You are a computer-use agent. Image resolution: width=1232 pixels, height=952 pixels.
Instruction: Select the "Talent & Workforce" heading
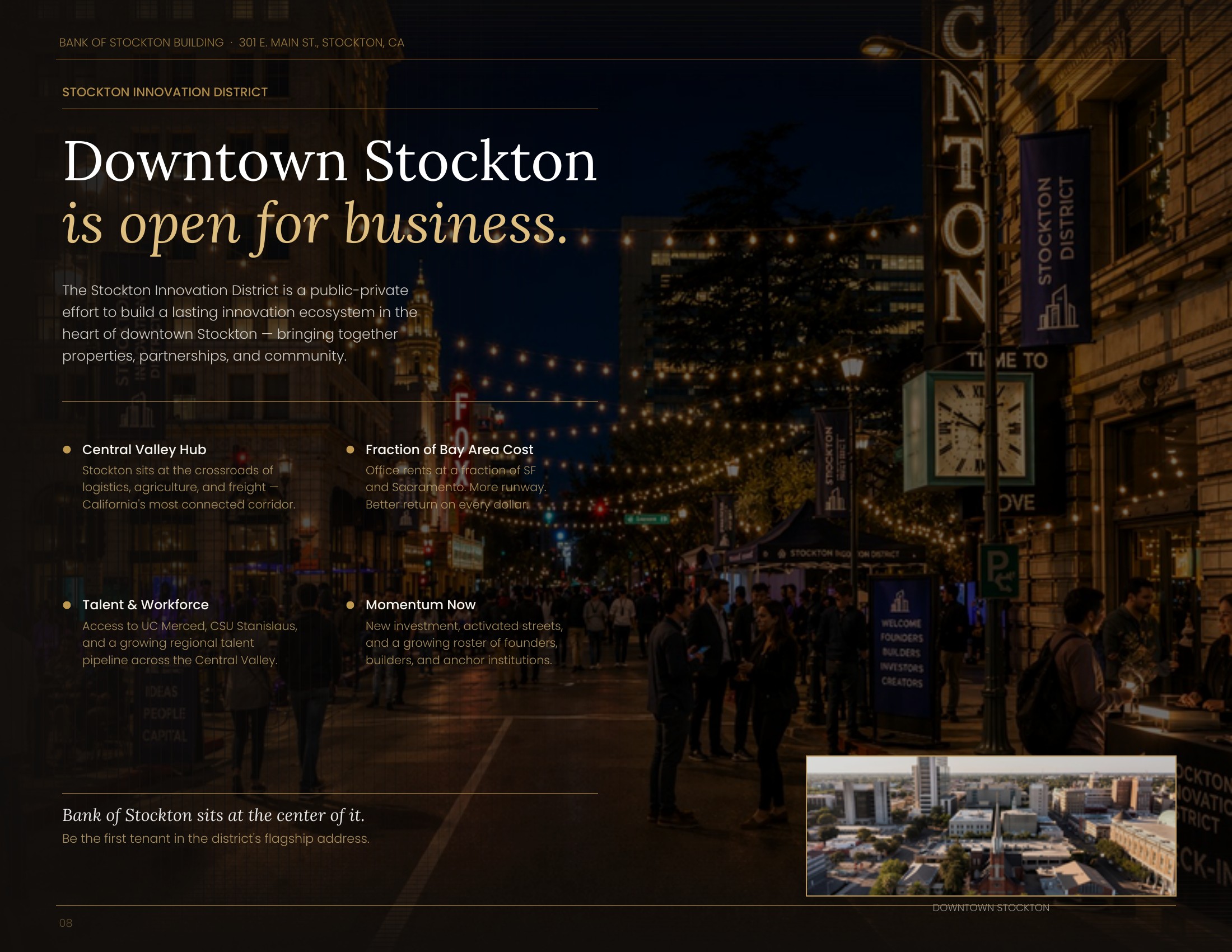click(x=146, y=605)
